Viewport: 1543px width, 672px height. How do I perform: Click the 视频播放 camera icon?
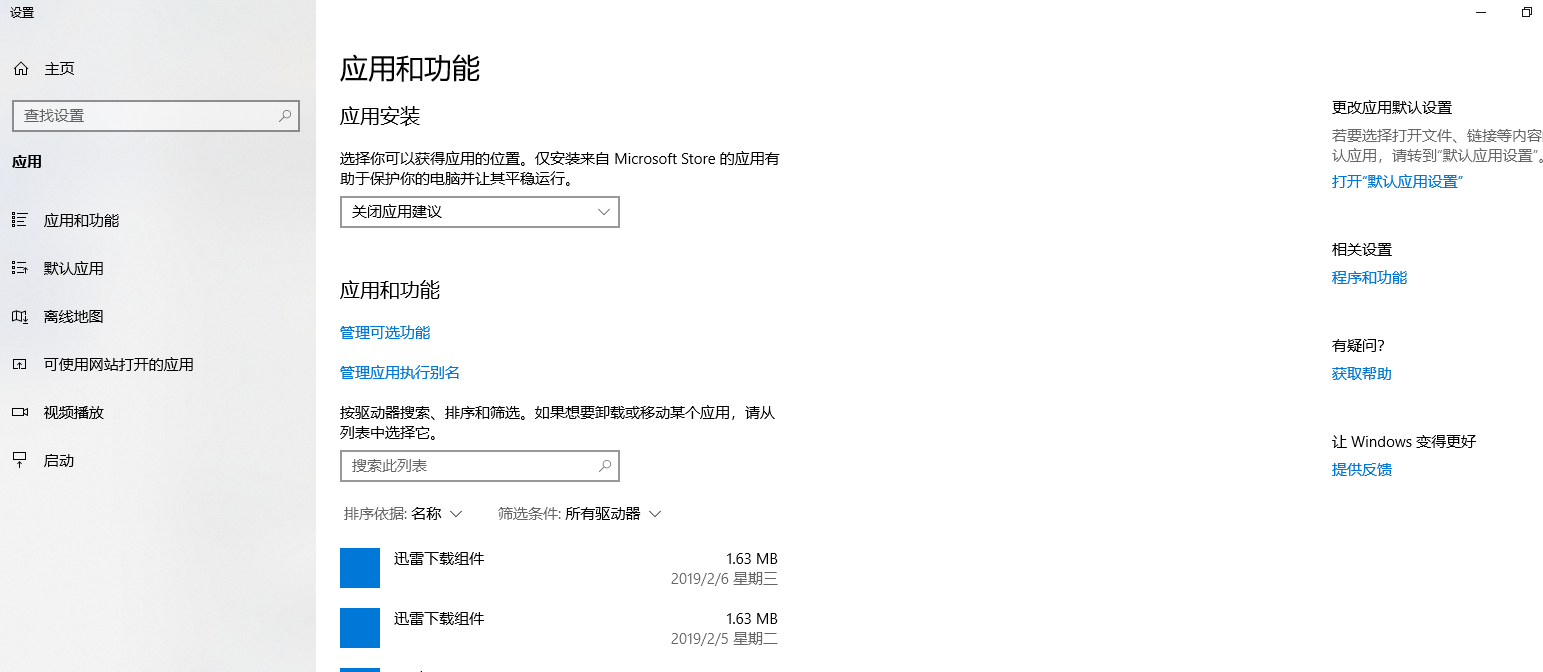(x=19, y=412)
